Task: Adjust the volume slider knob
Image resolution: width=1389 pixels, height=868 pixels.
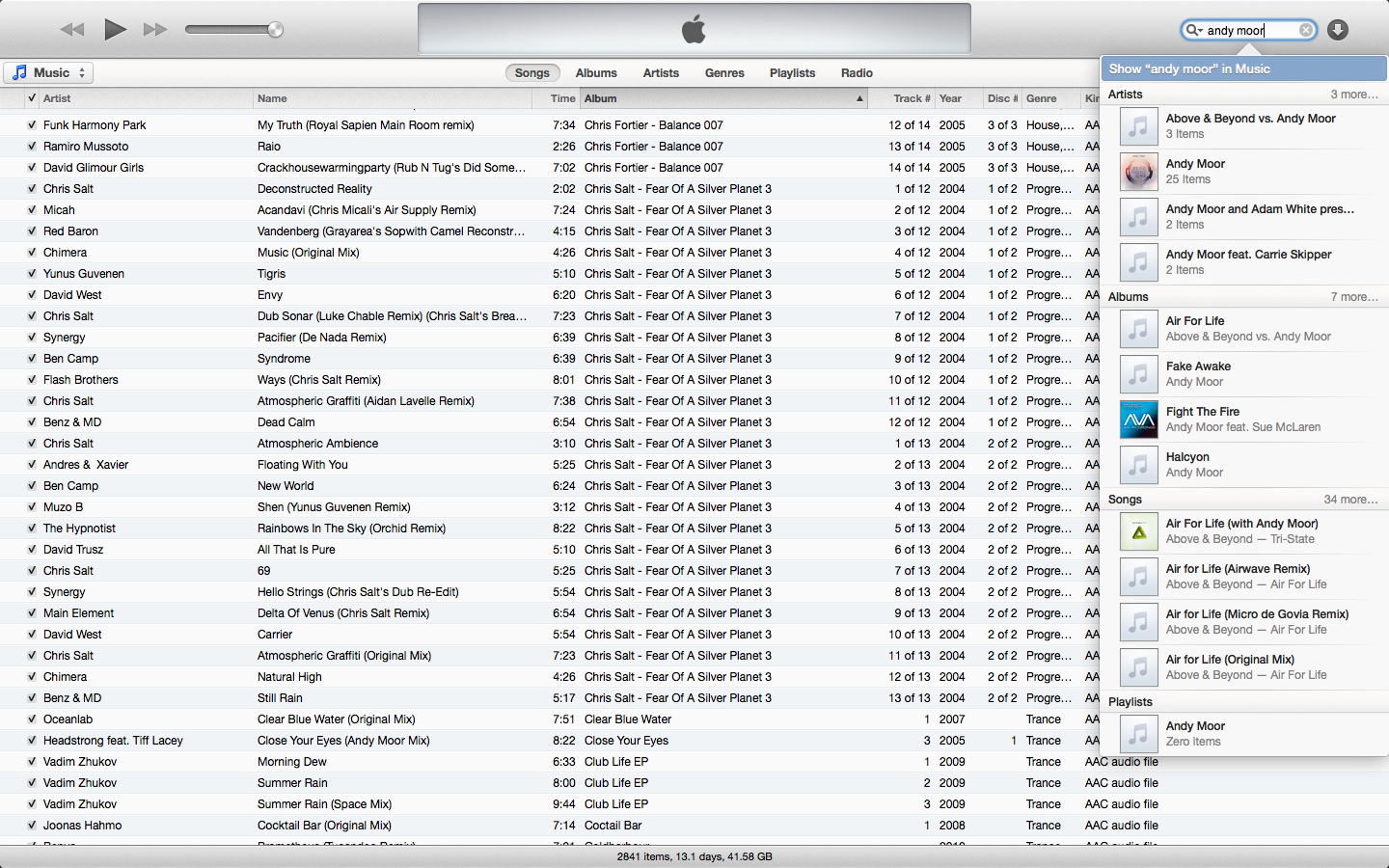Action: tap(276, 30)
